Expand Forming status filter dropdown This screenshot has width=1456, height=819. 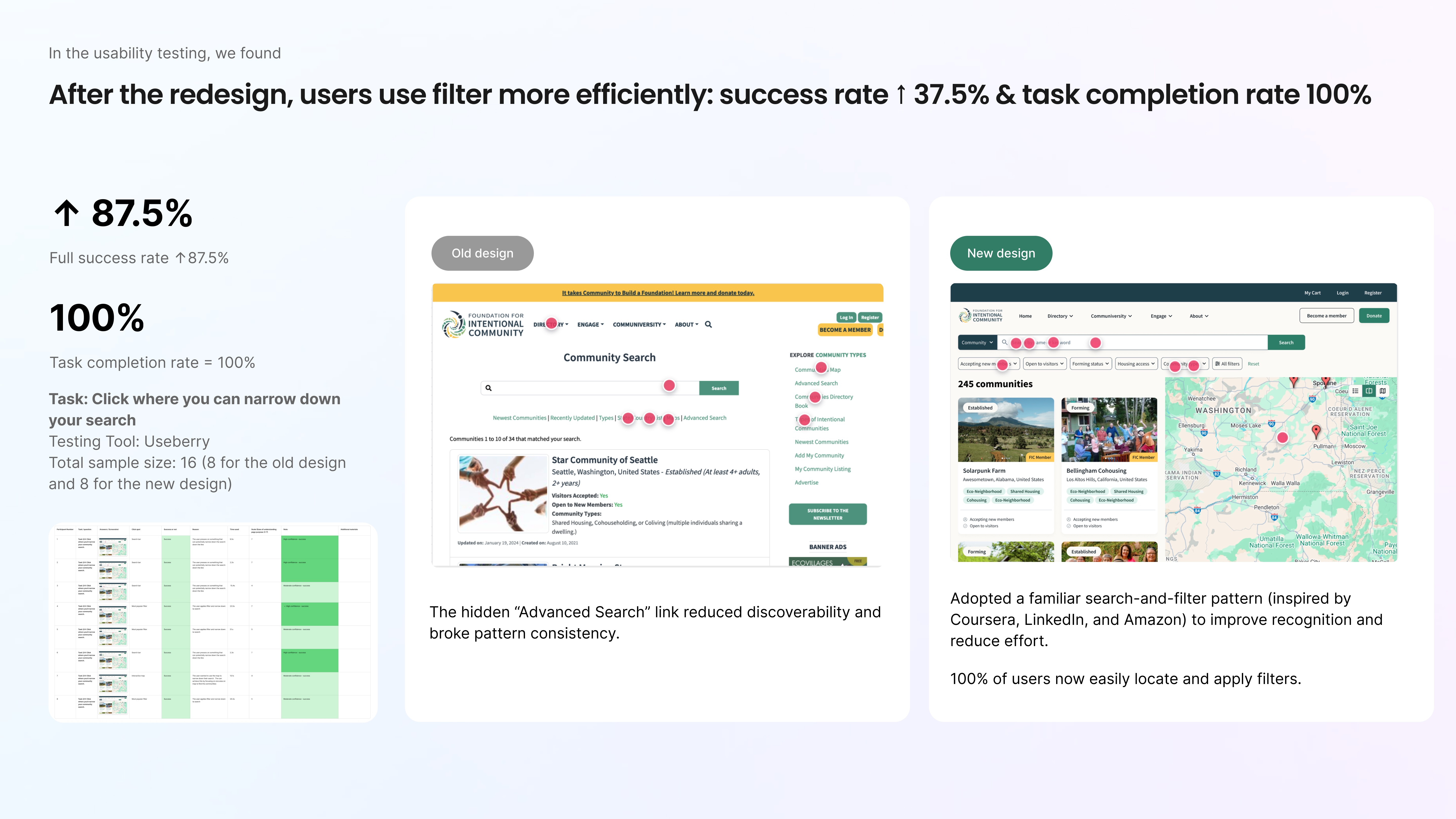1091,364
